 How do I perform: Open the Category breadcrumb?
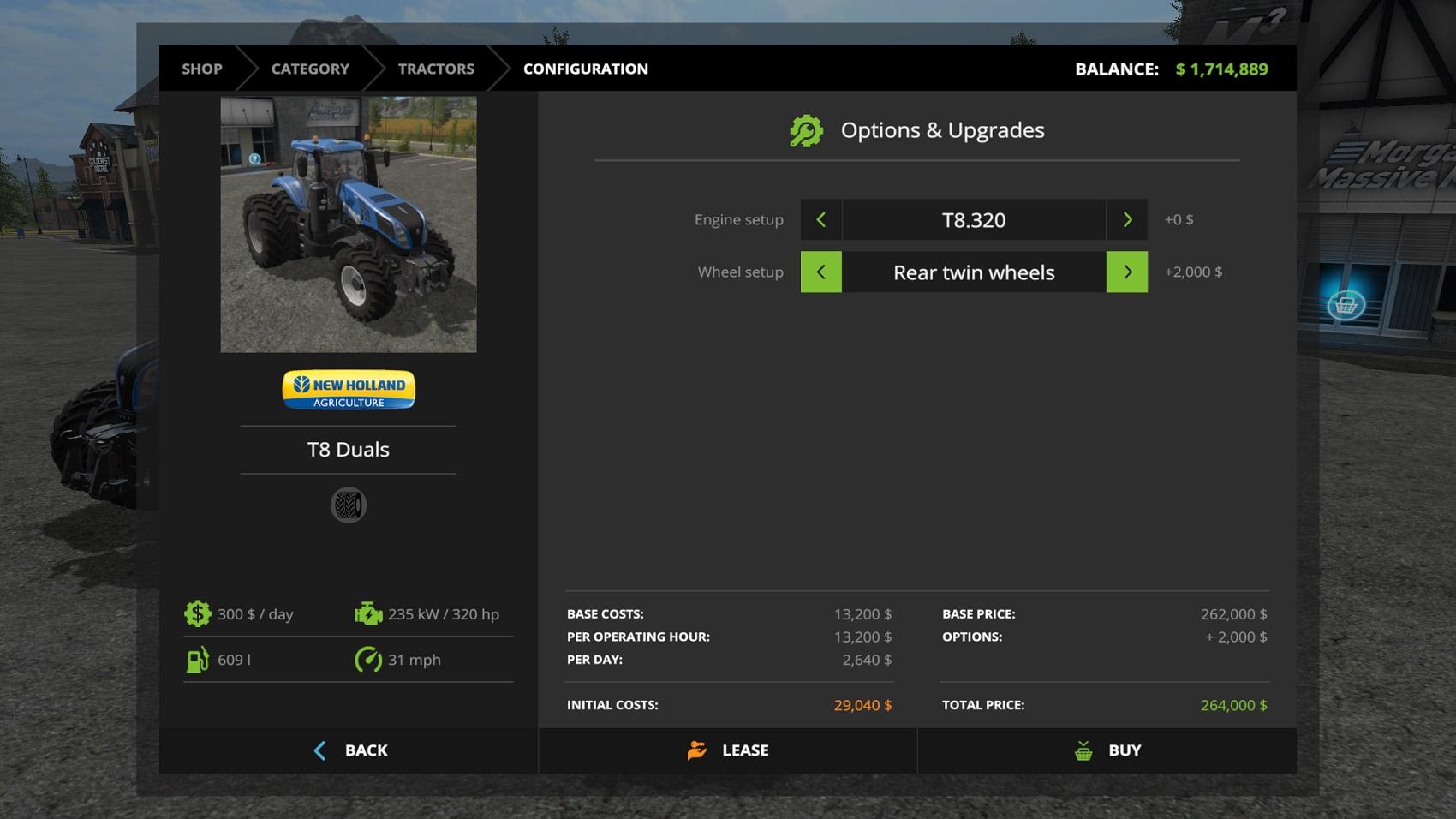310,69
